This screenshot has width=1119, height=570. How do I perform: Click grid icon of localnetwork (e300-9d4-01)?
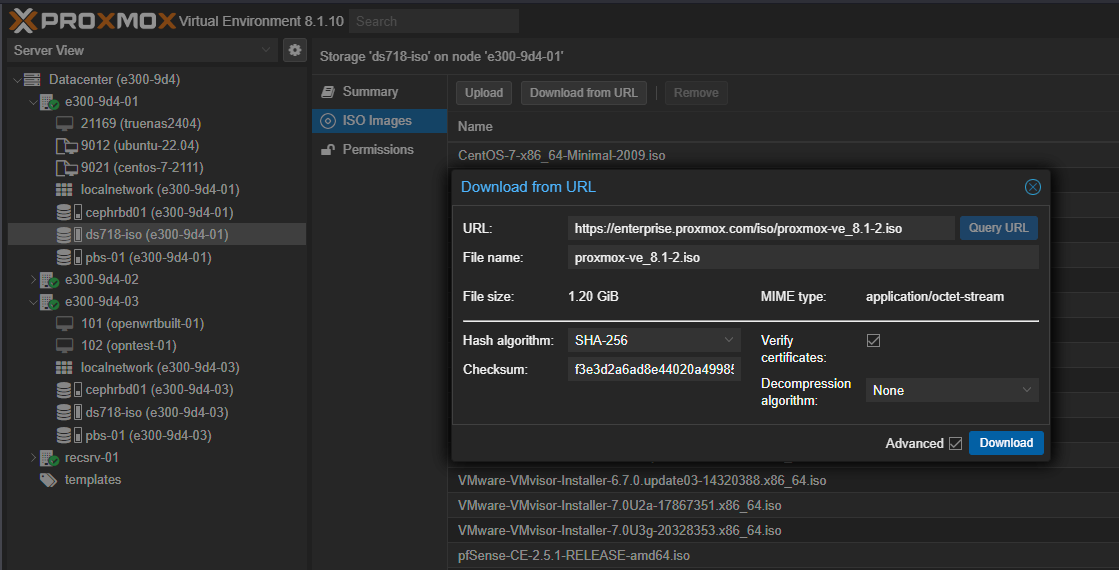coord(65,190)
